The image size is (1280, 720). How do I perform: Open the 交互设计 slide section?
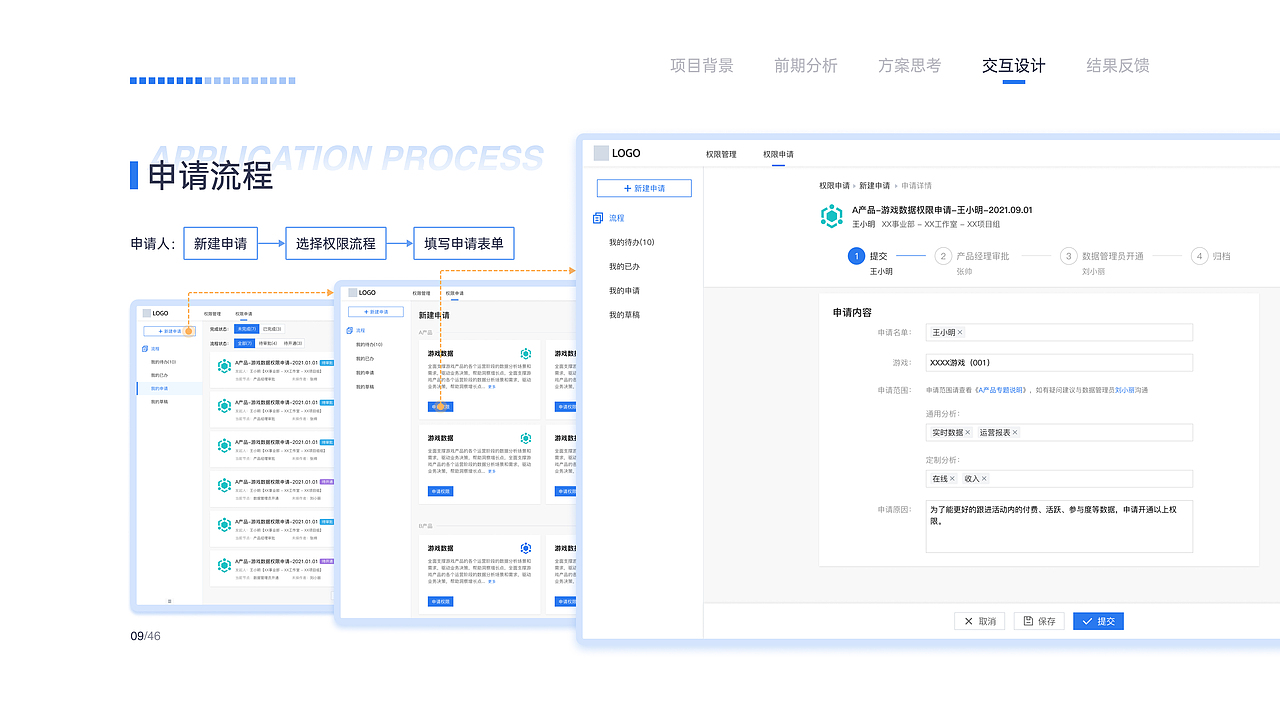click(1014, 66)
